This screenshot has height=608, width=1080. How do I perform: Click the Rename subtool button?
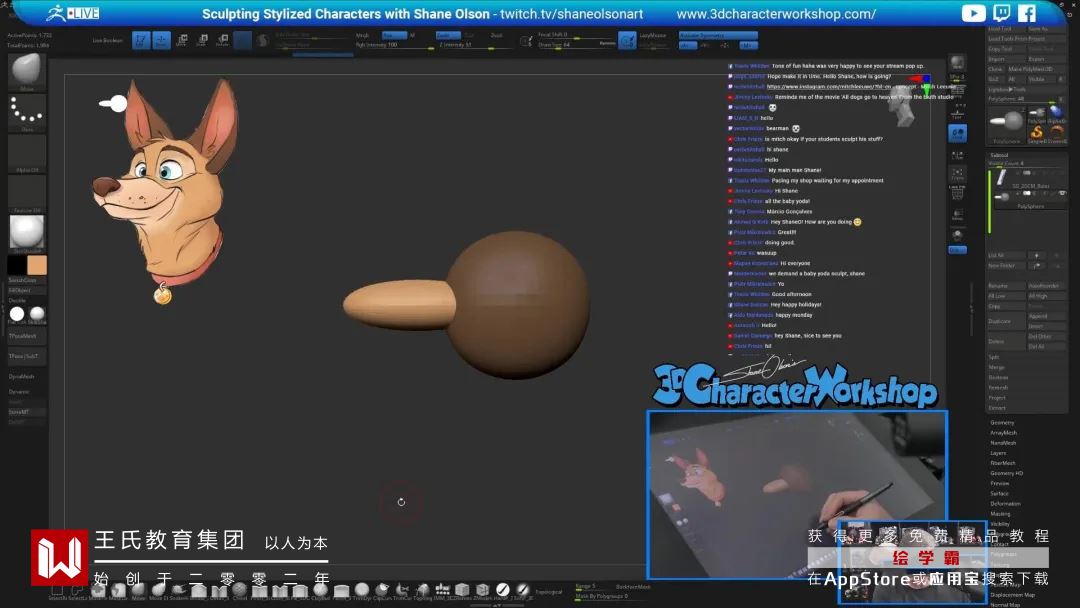click(x=1006, y=286)
